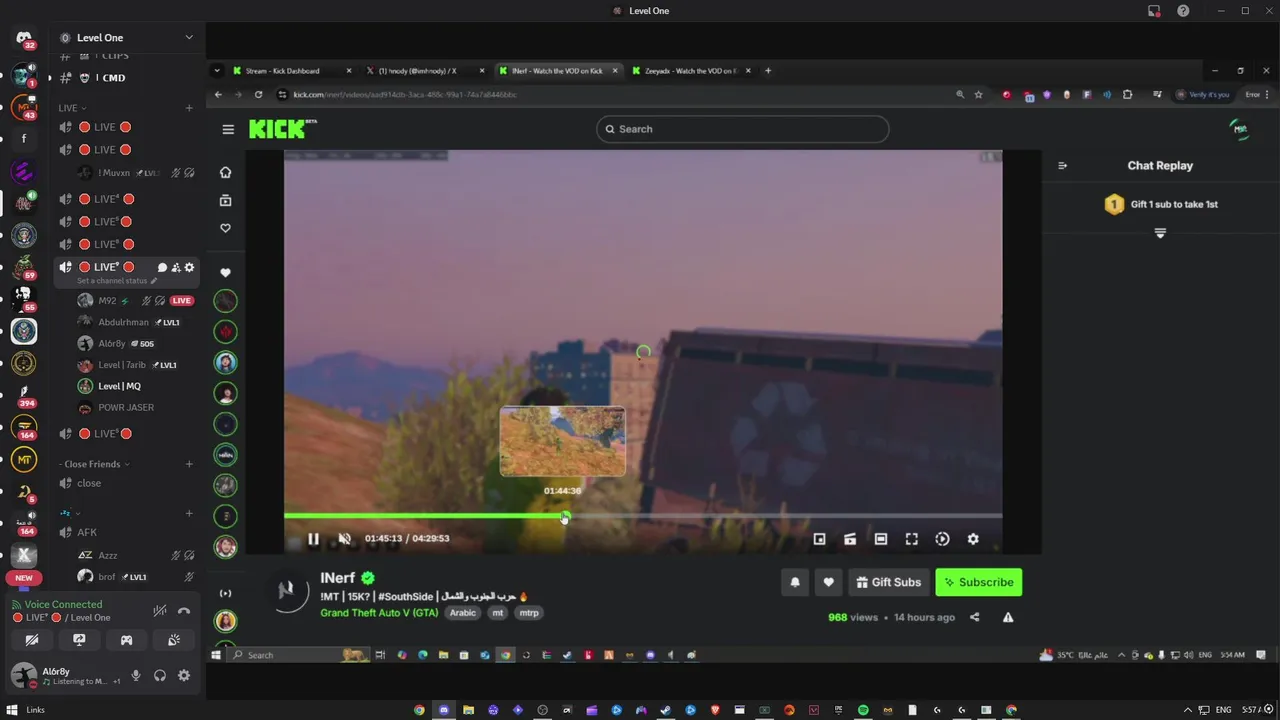
Task: Start an activity in Discord
Action: (126, 640)
